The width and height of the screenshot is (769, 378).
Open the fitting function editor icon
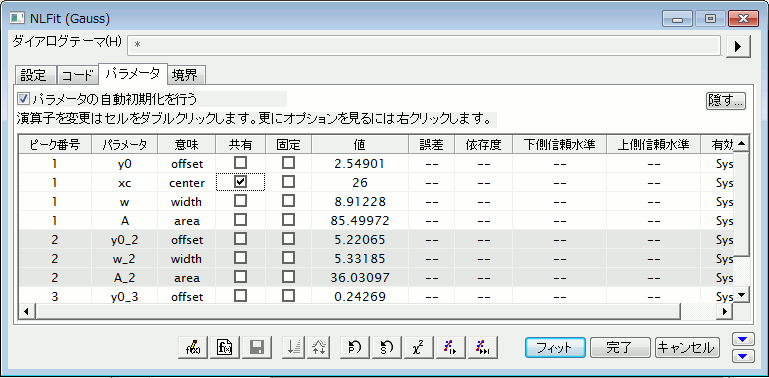point(193,348)
